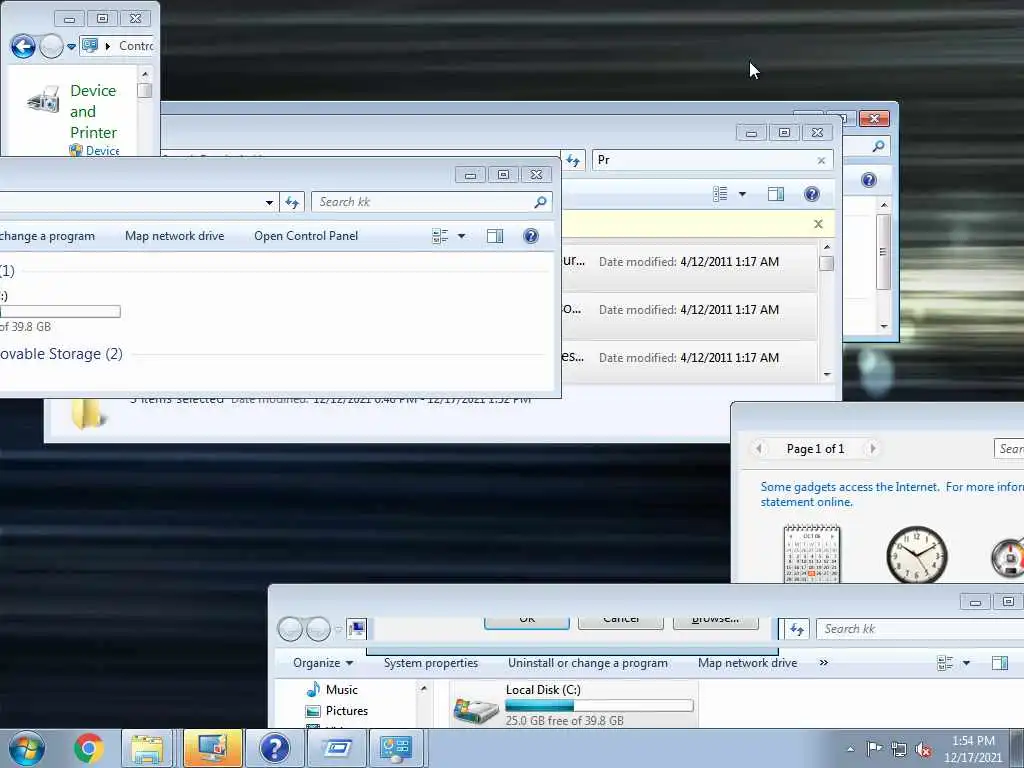Click 'System properties' in bottom window
This screenshot has width=1024, height=768.
[x=431, y=663]
